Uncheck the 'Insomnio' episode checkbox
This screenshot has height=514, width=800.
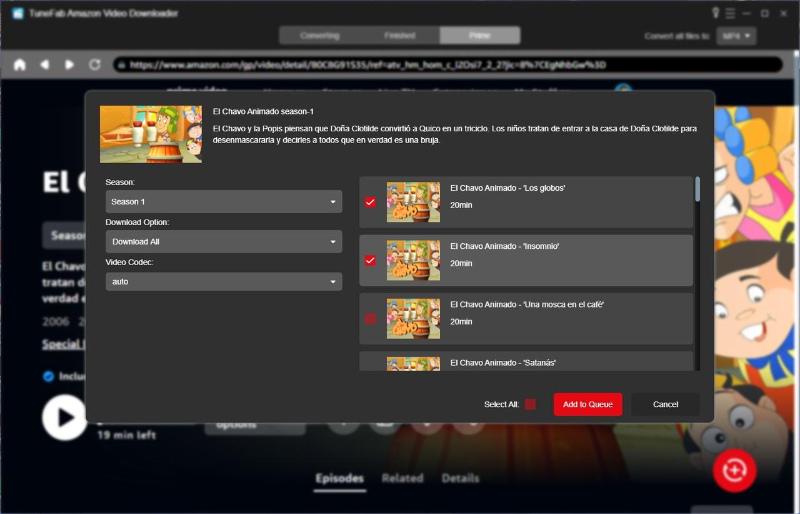click(x=371, y=260)
